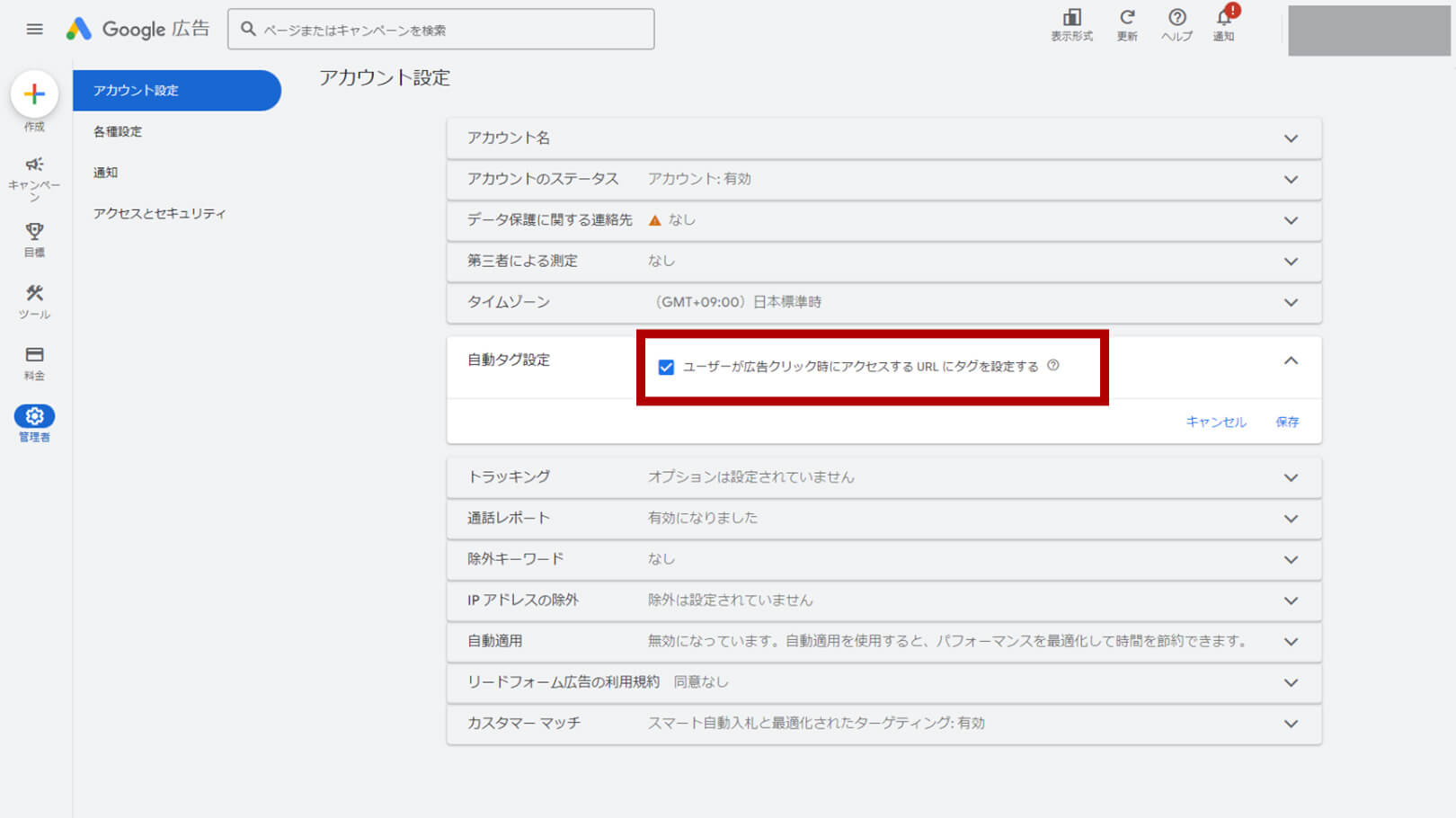Expand the トラッキング section
Screen dimensions: 1456x818
point(1292,477)
